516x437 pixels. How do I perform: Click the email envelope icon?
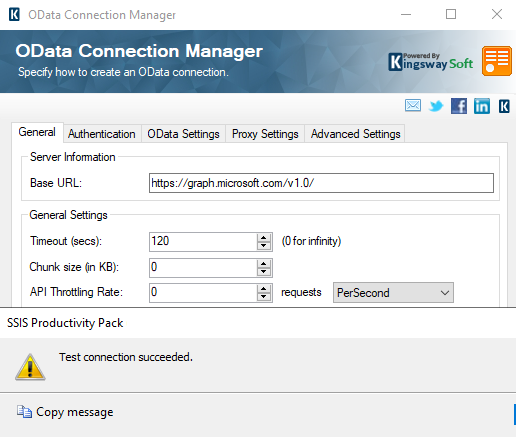pyautogui.click(x=413, y=106)
